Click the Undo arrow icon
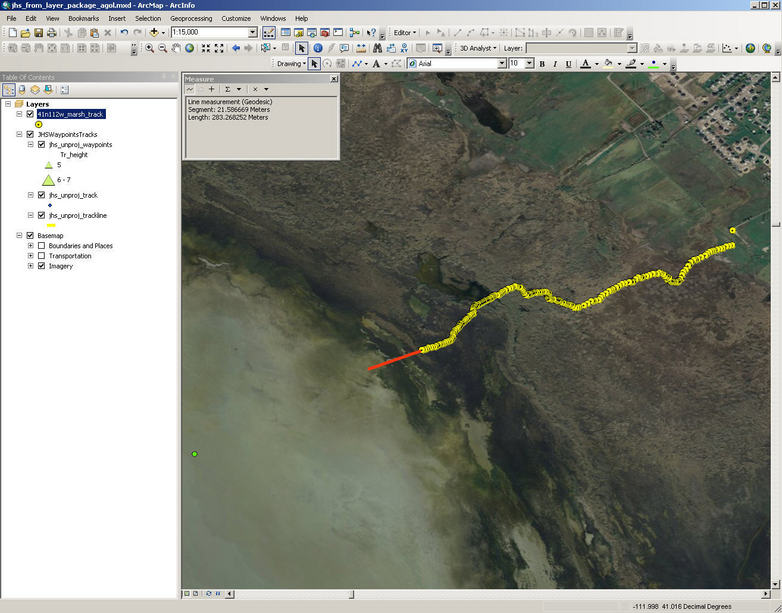This screenshot has height=613, width=782. coord(124,33)
